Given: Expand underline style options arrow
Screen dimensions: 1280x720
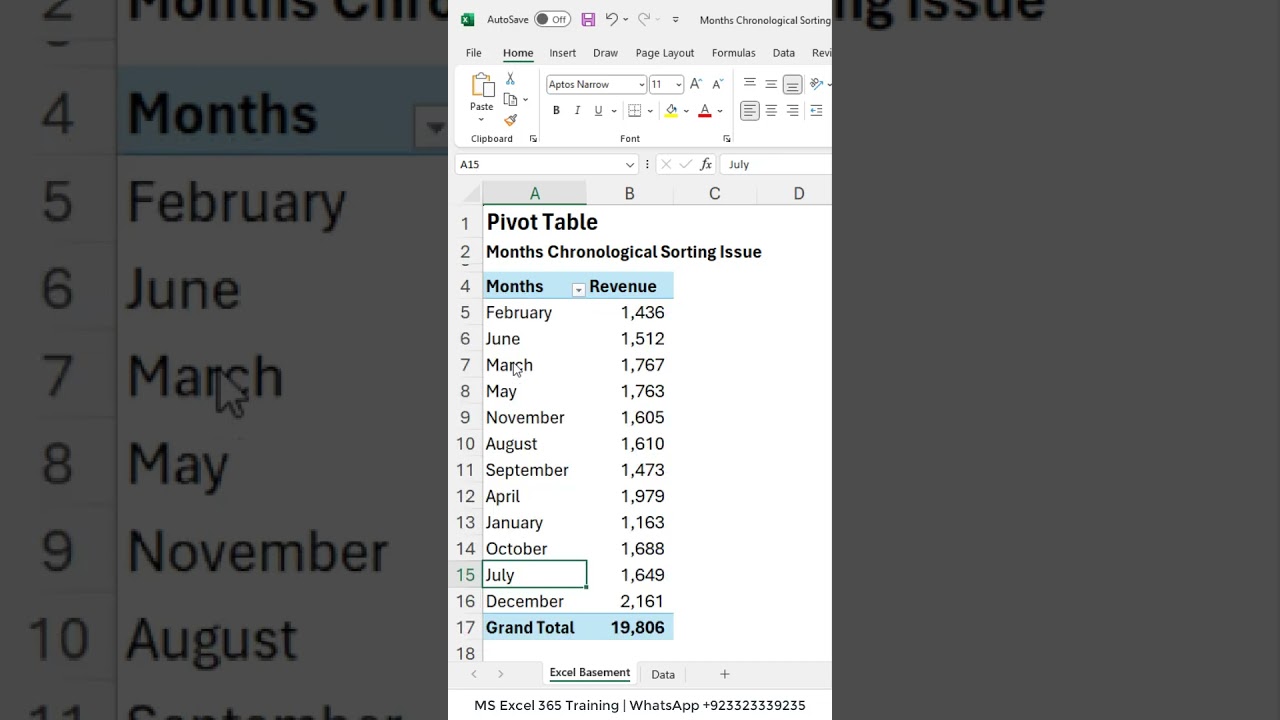Looking at the screenshot, I should tap(613, 111).
